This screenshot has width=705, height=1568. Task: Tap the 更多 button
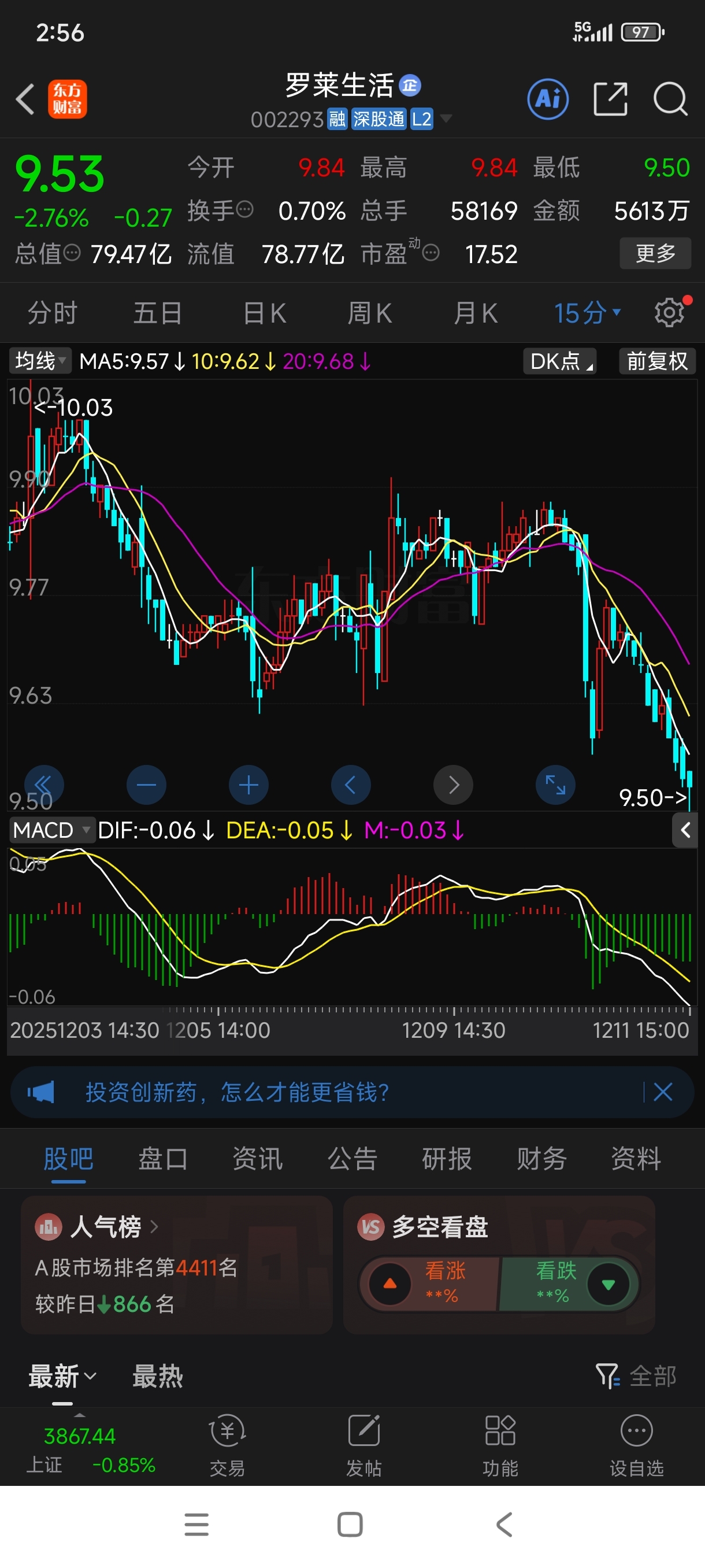[x=655, y=253]
